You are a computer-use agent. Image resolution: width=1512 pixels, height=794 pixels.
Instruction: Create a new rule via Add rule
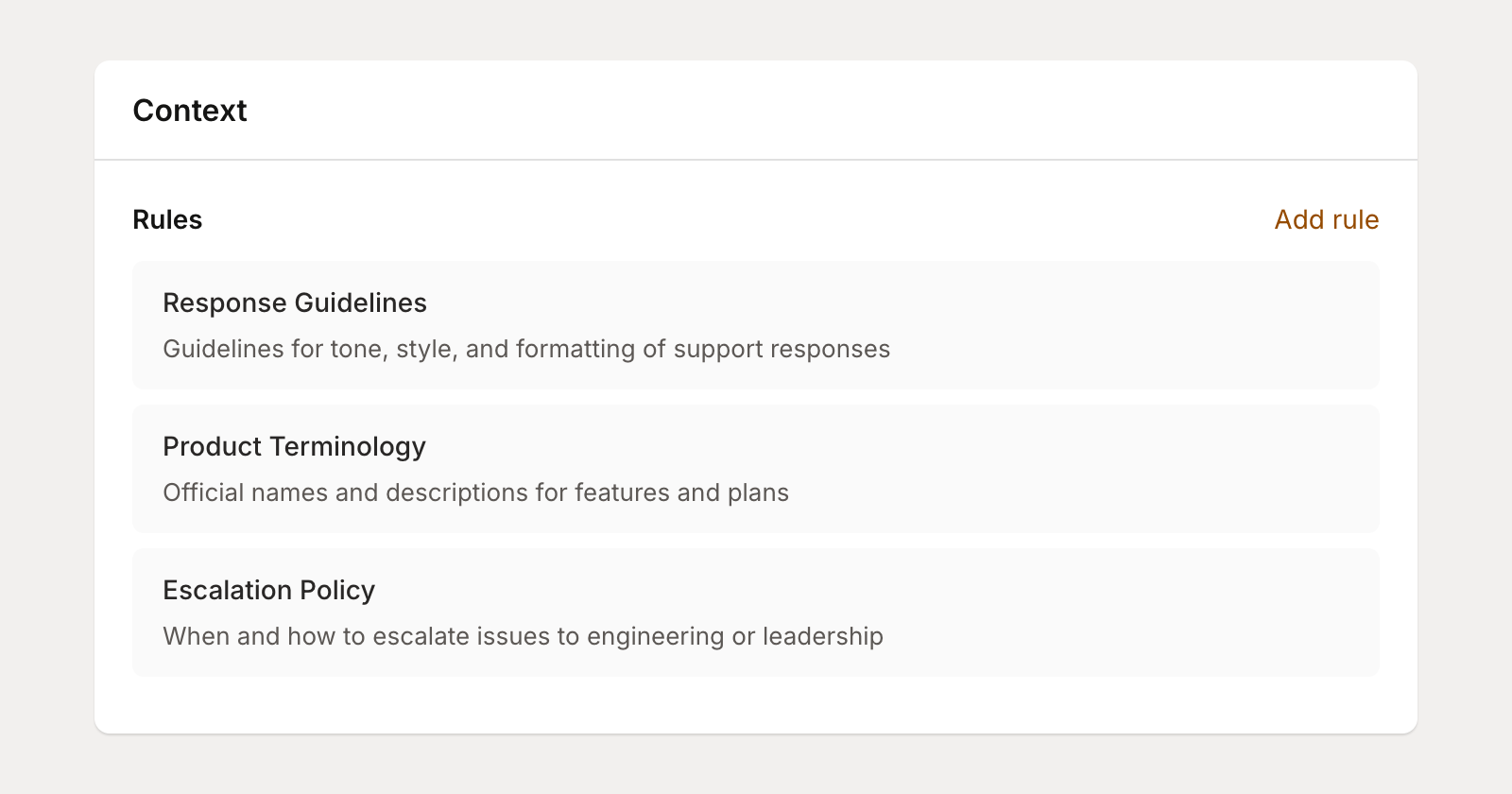tap(1326, 219)
